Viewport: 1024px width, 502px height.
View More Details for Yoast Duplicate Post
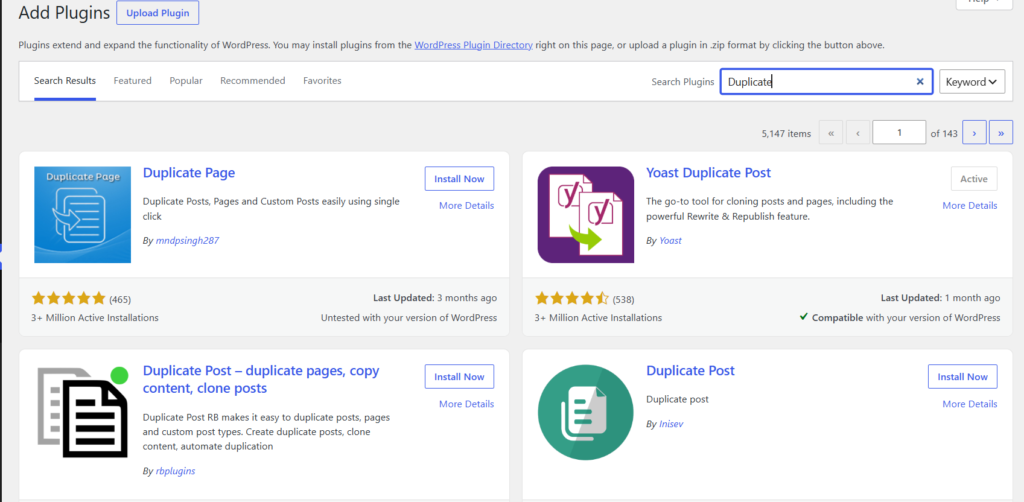970,206
